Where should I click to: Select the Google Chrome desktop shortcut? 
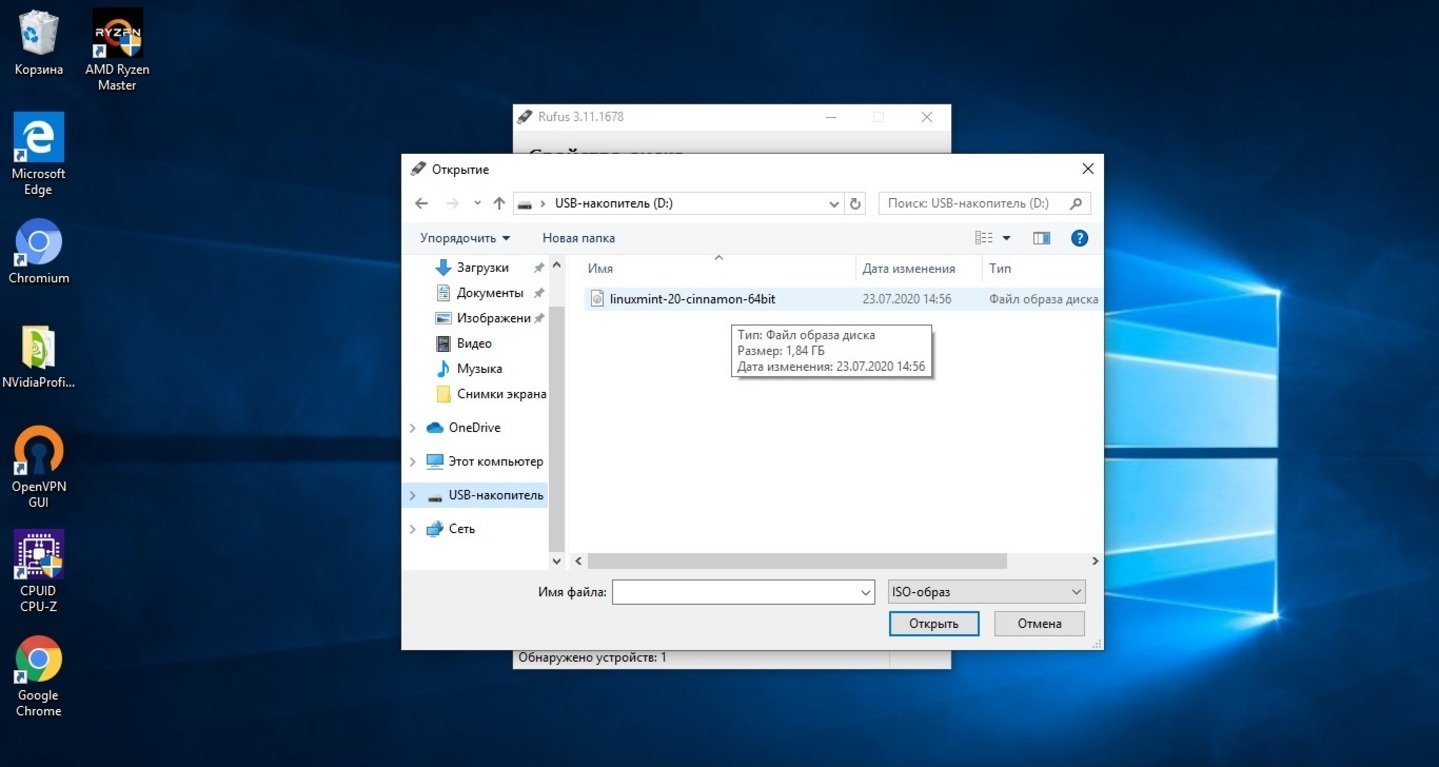point(38,676)
